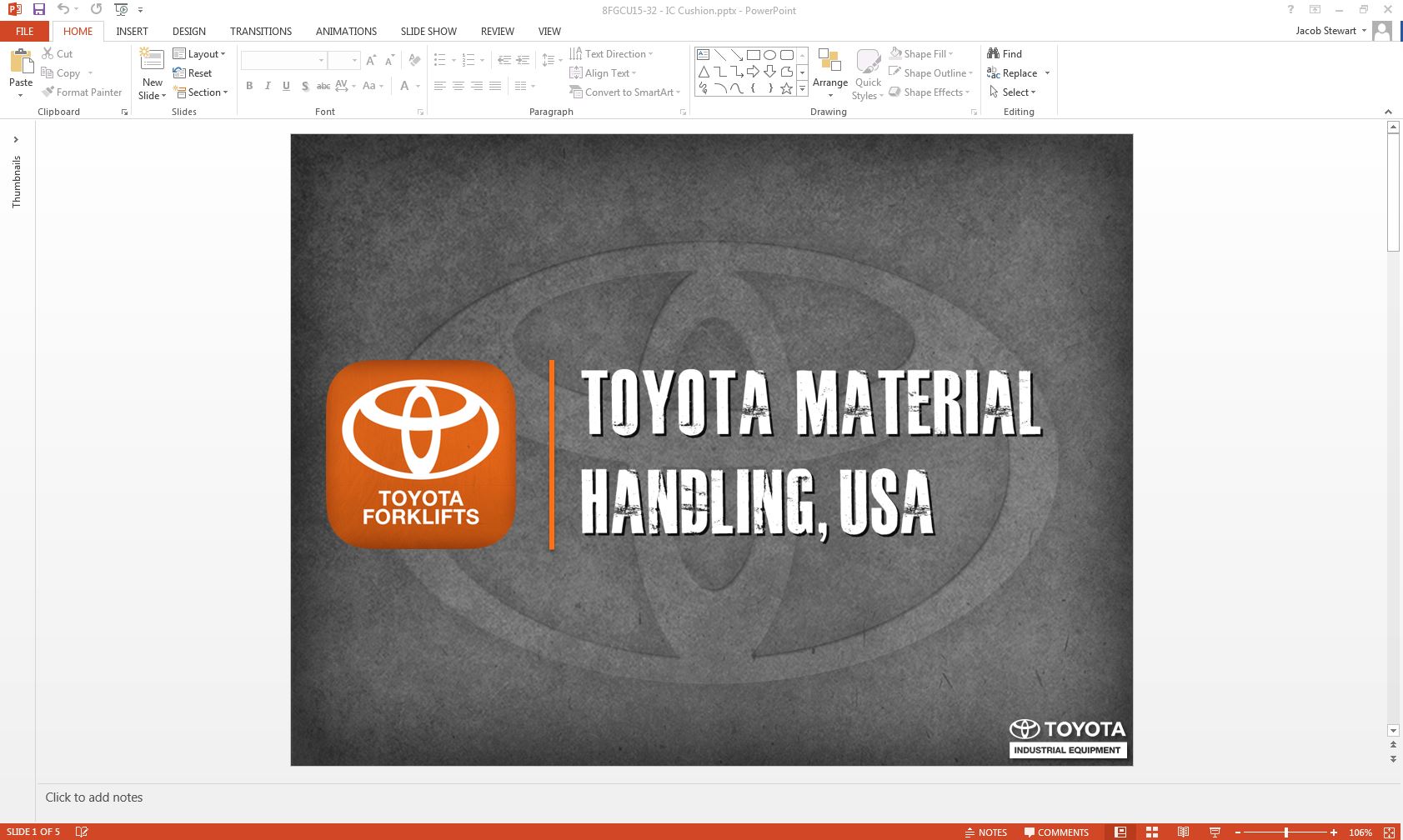Align text to the right
The image size is (1403, 840).
[477, 86]
